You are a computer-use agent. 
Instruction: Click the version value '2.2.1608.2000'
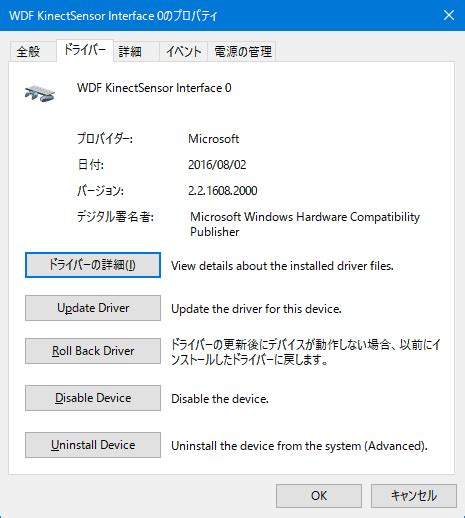point(223,191)
